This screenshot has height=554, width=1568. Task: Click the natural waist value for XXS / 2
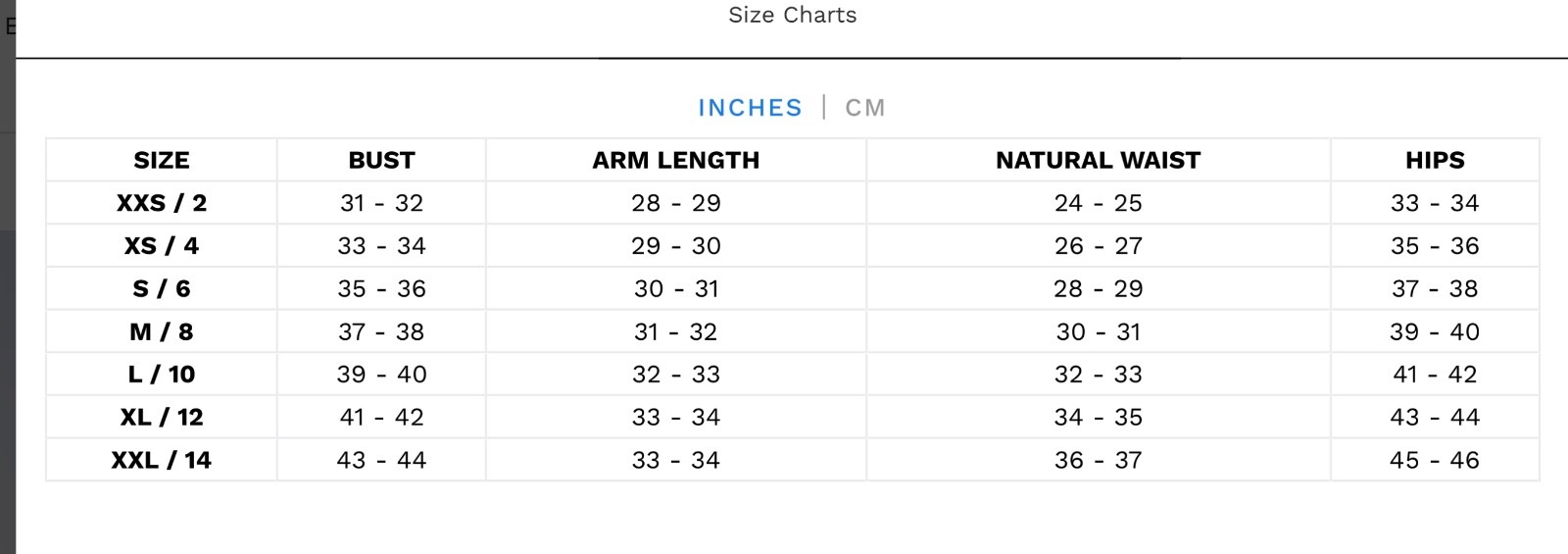pos(1098,203)
